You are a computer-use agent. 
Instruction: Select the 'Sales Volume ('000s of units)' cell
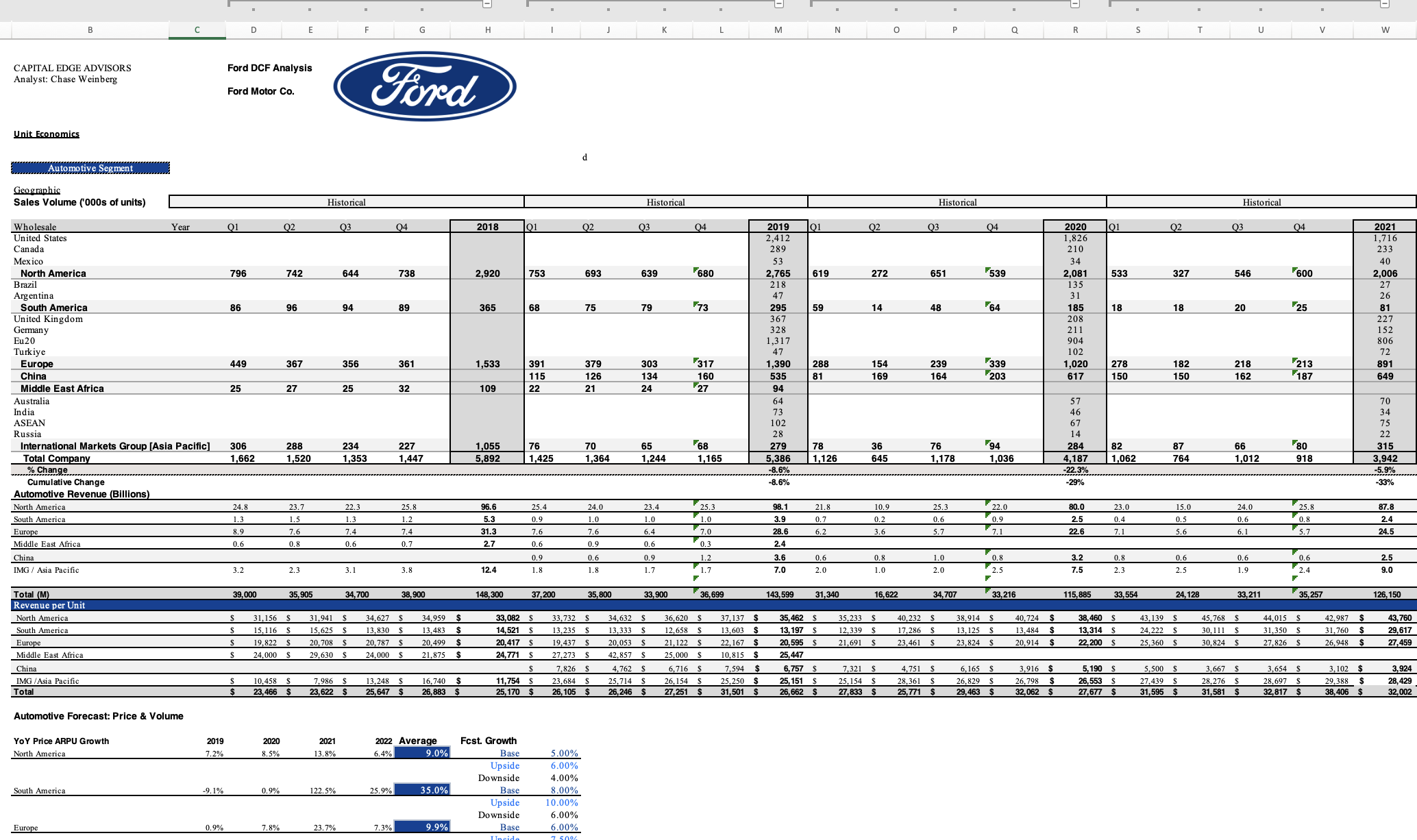click(79, 202)
